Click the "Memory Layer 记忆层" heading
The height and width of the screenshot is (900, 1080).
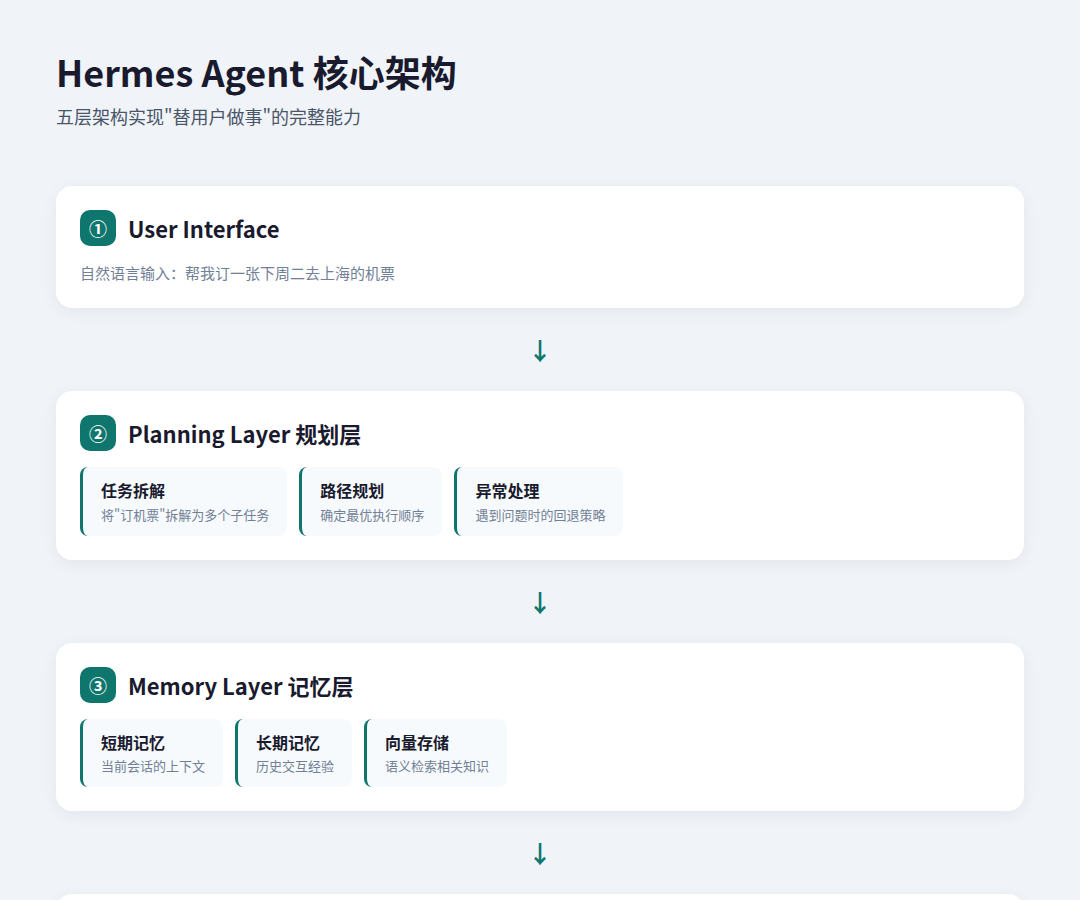point(240,687)
